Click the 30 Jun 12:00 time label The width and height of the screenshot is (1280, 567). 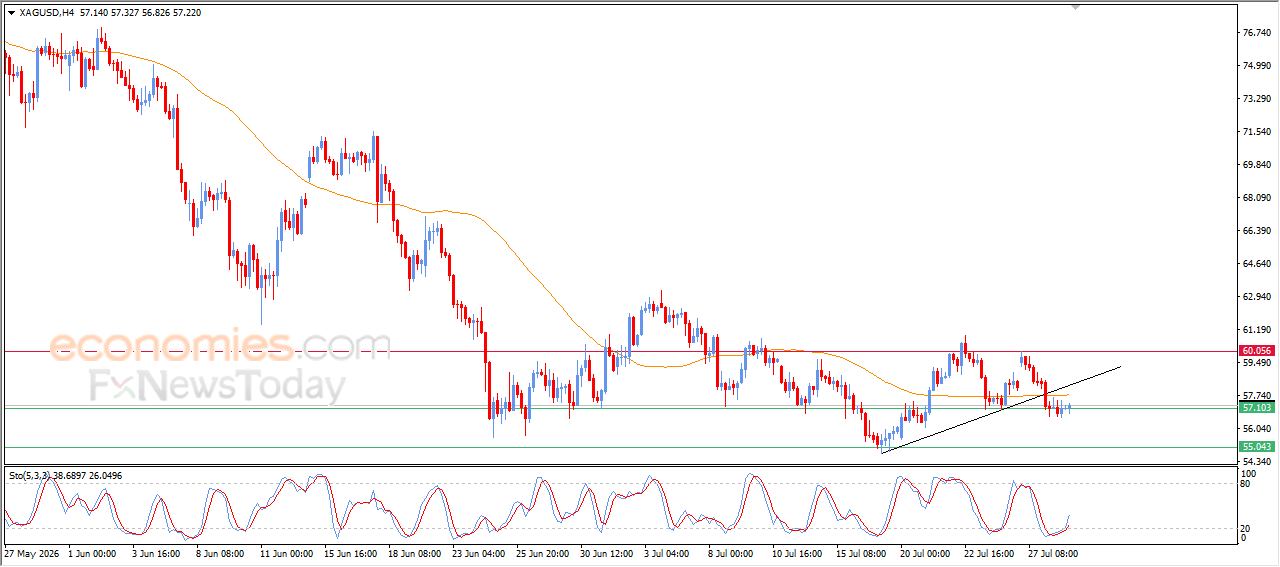(x=607, y=552)
